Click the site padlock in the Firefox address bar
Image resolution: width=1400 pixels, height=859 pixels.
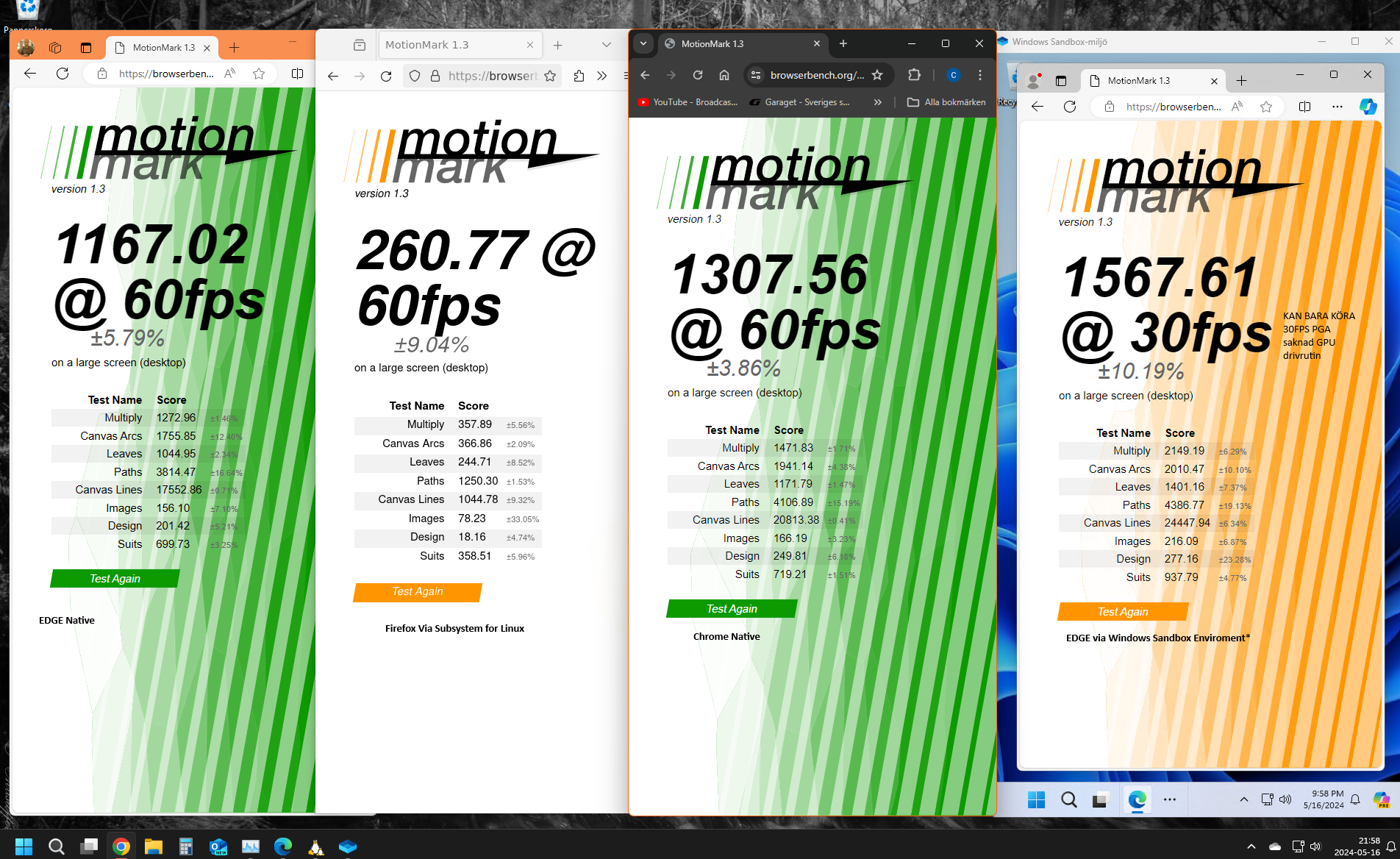pos(435,76)
